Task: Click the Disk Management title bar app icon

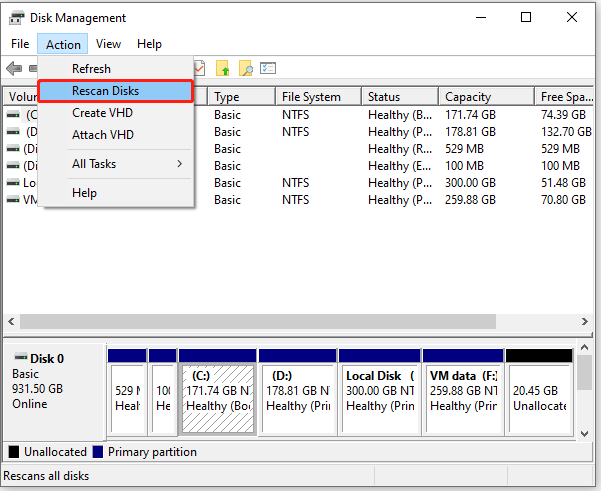Action: point(15,17)
